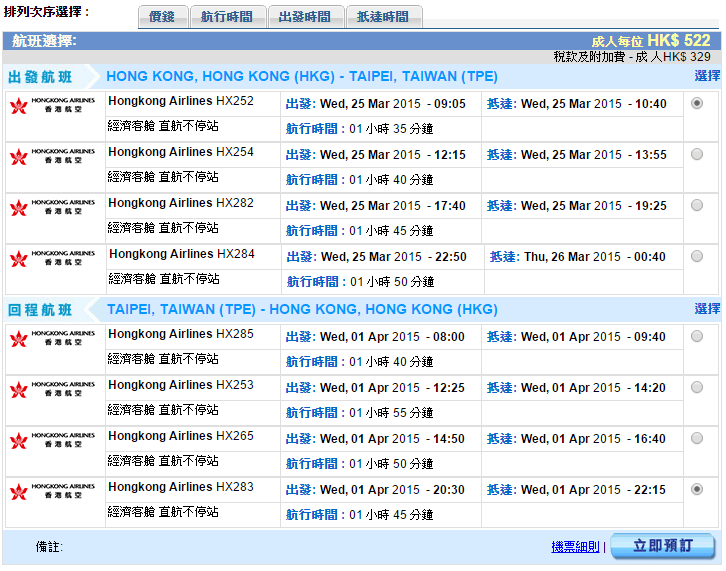Screen dimensions: 726x571
Task: Click Hongkong Airlines logo for flight HX253
Action: click(53, 389)
